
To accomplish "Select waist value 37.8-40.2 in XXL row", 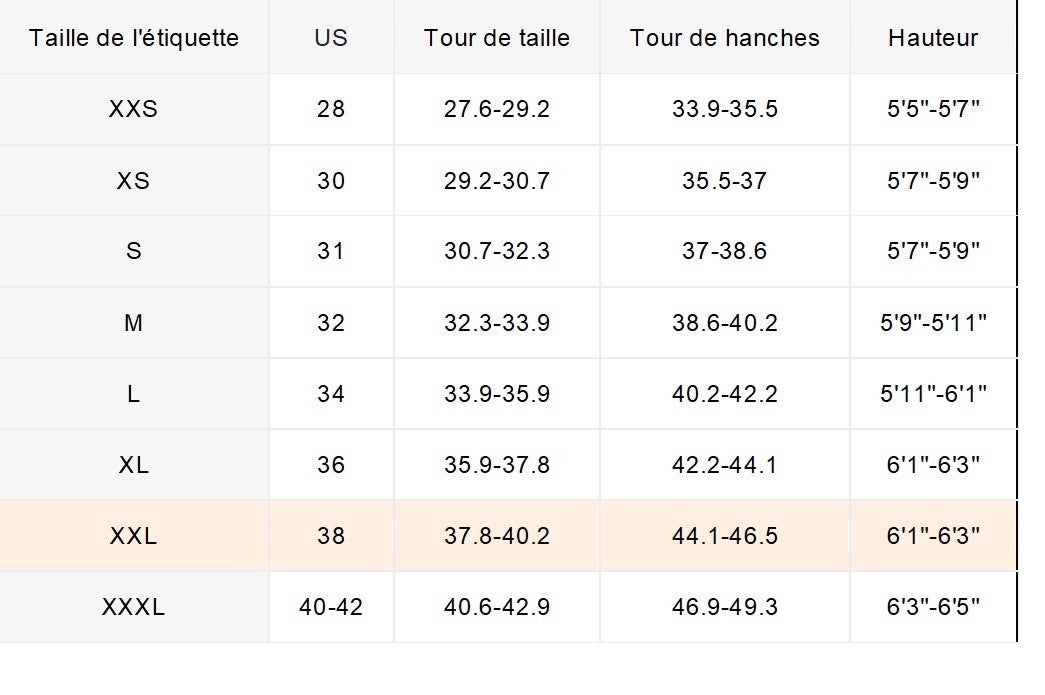I will tap(497, 536).
